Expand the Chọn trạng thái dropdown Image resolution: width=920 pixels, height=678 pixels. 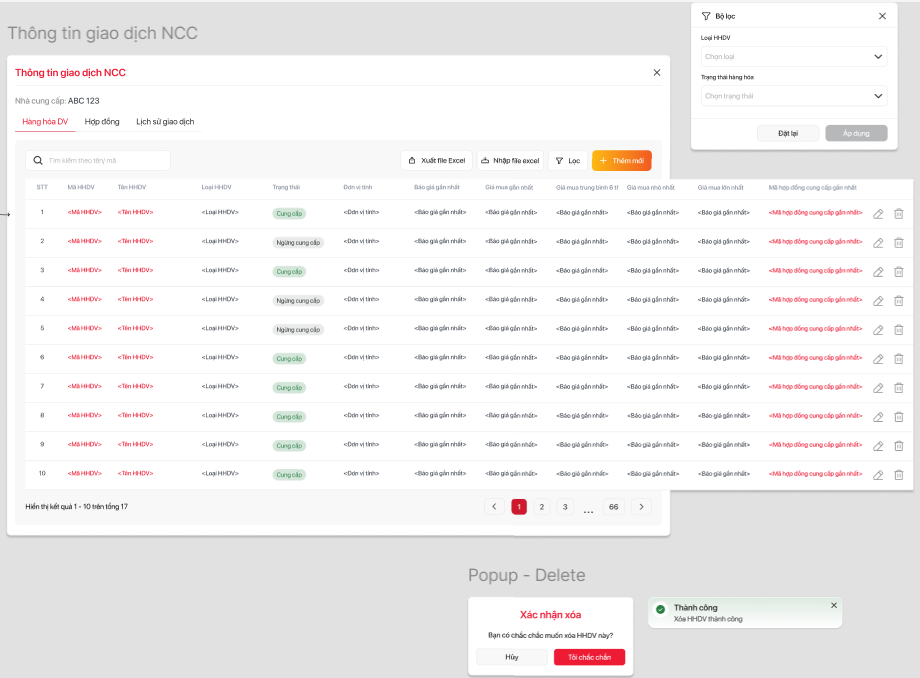point(794,96)
